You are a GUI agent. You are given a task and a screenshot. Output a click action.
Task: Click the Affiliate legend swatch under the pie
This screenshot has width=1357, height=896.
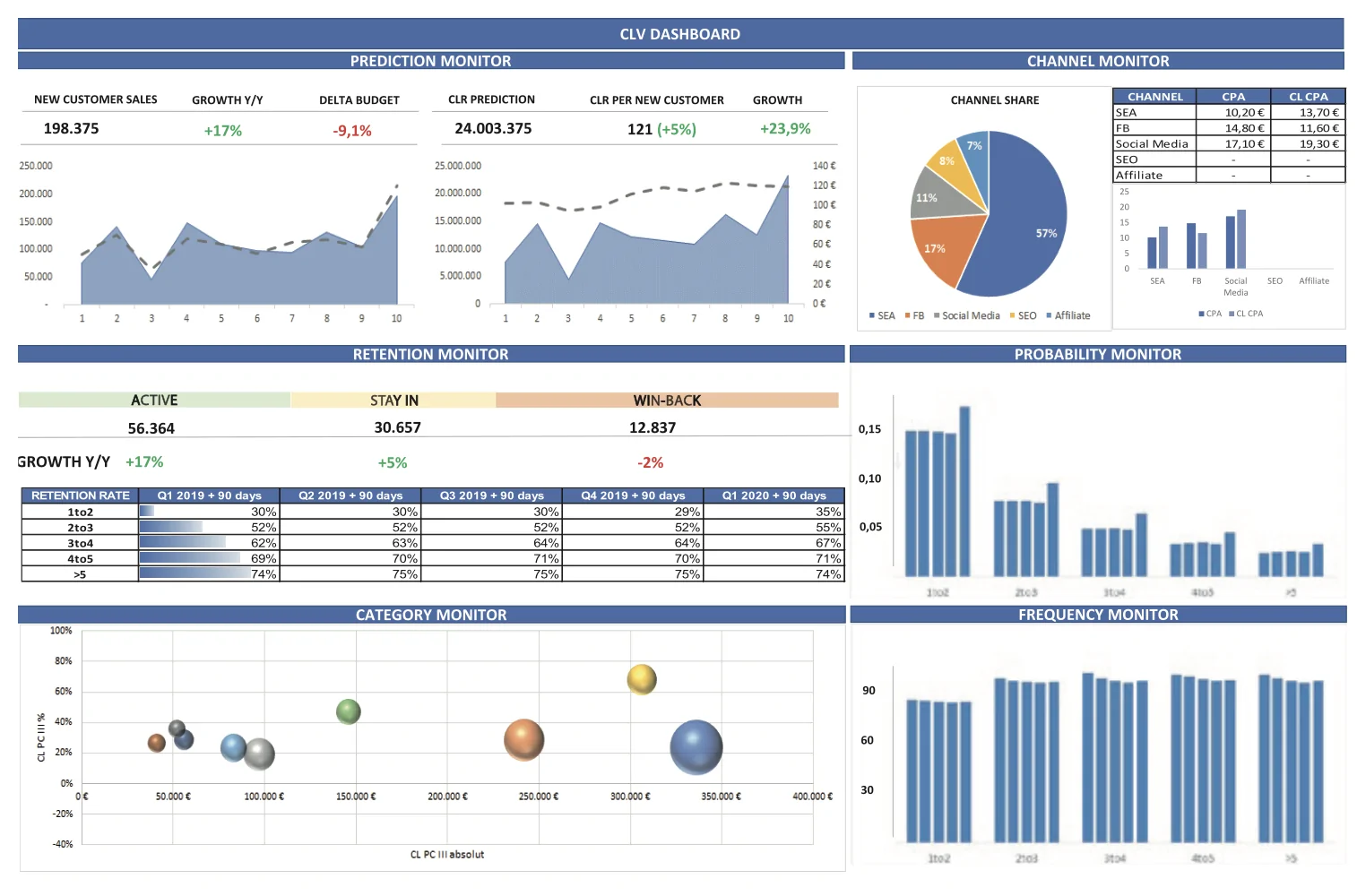pos(1049,315)
